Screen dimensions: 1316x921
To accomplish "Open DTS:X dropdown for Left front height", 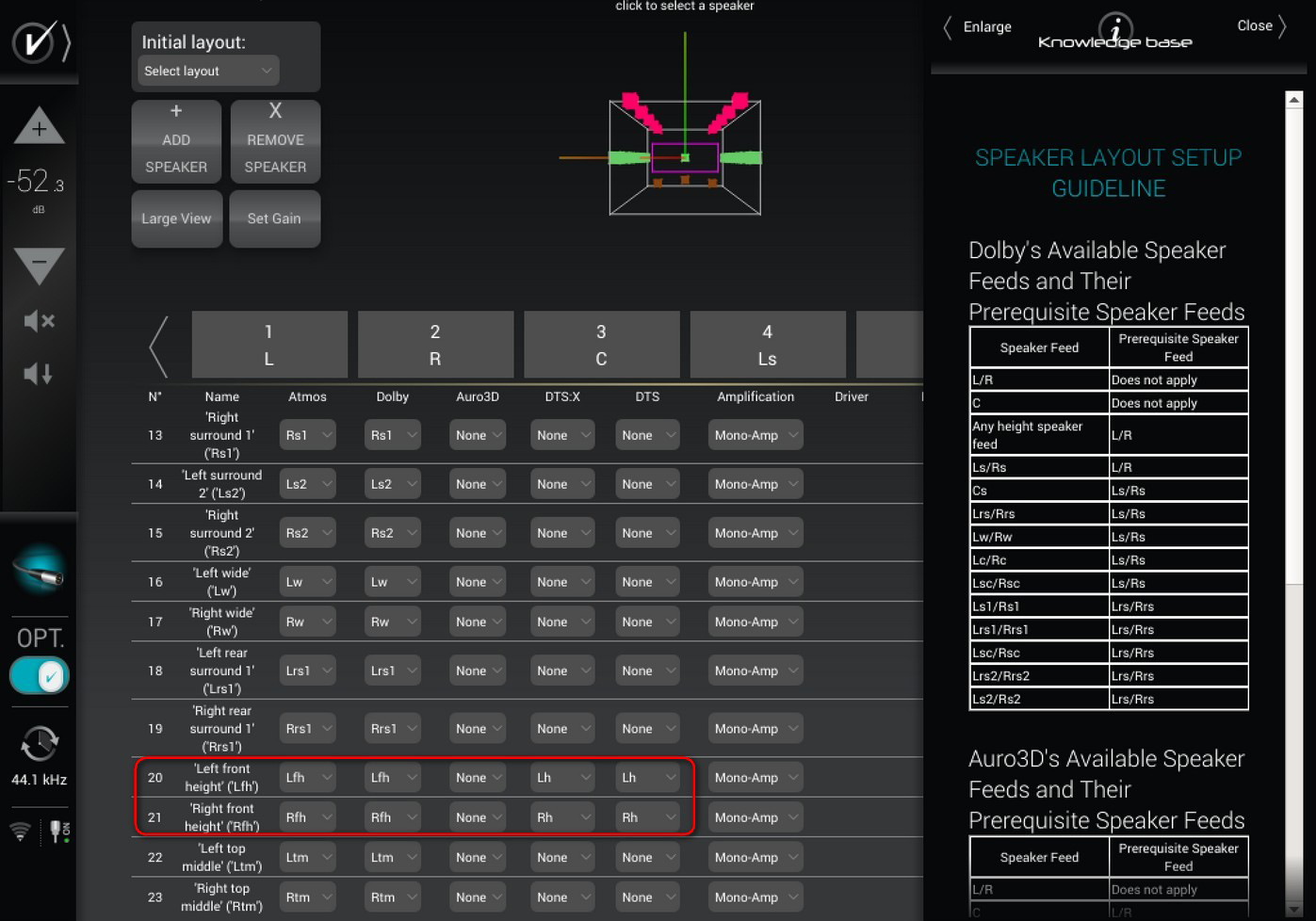I will click(x=562, y=778).
